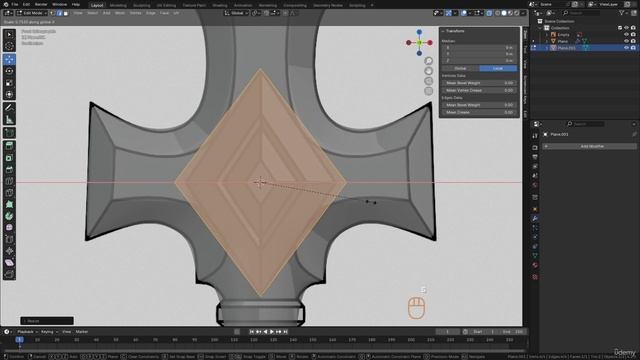Click the Add Modifier button
Screen dimensions: 640x360
(x=589, y=146)
